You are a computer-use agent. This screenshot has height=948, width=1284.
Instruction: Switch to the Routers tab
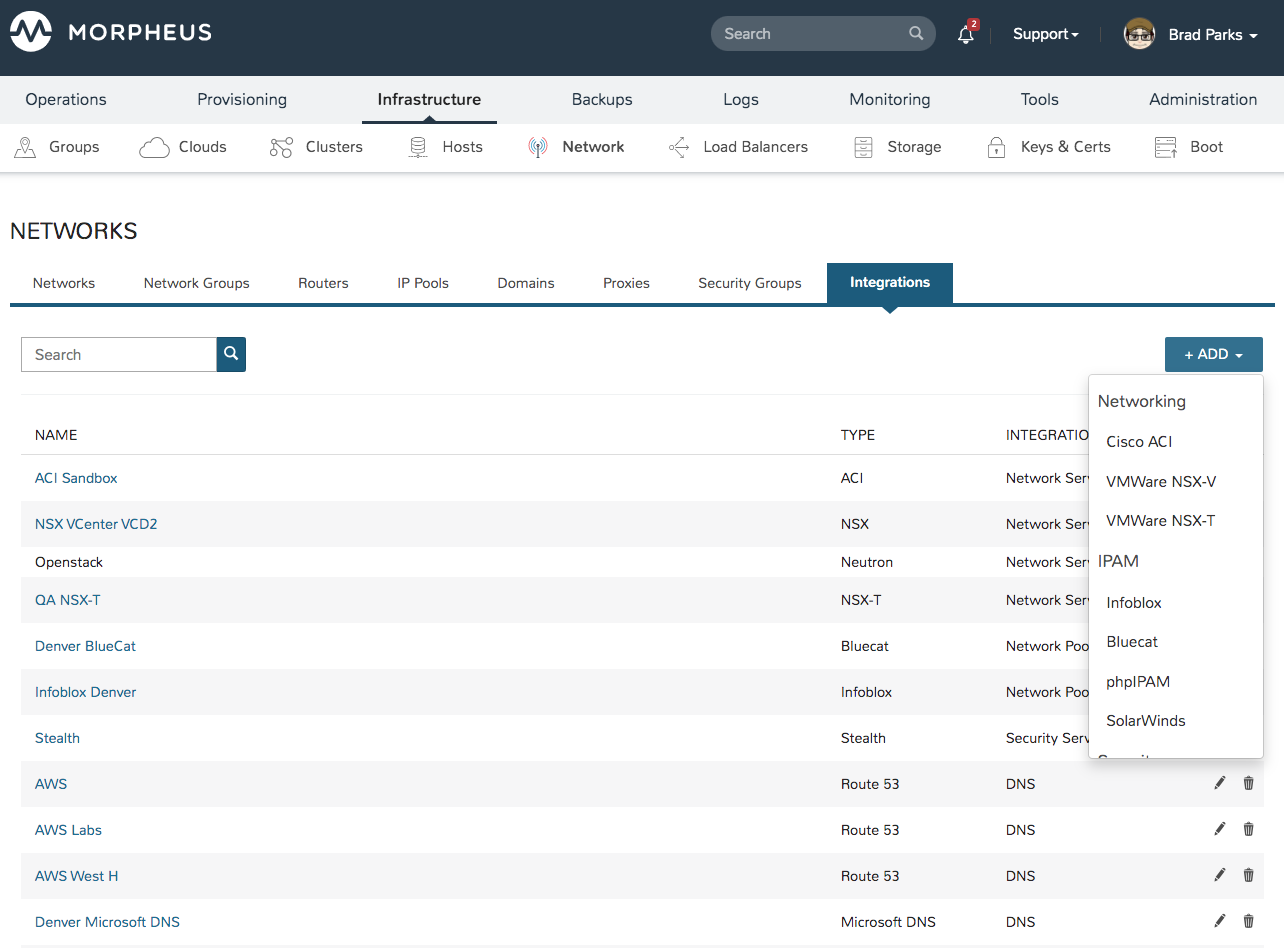(323, 283)
